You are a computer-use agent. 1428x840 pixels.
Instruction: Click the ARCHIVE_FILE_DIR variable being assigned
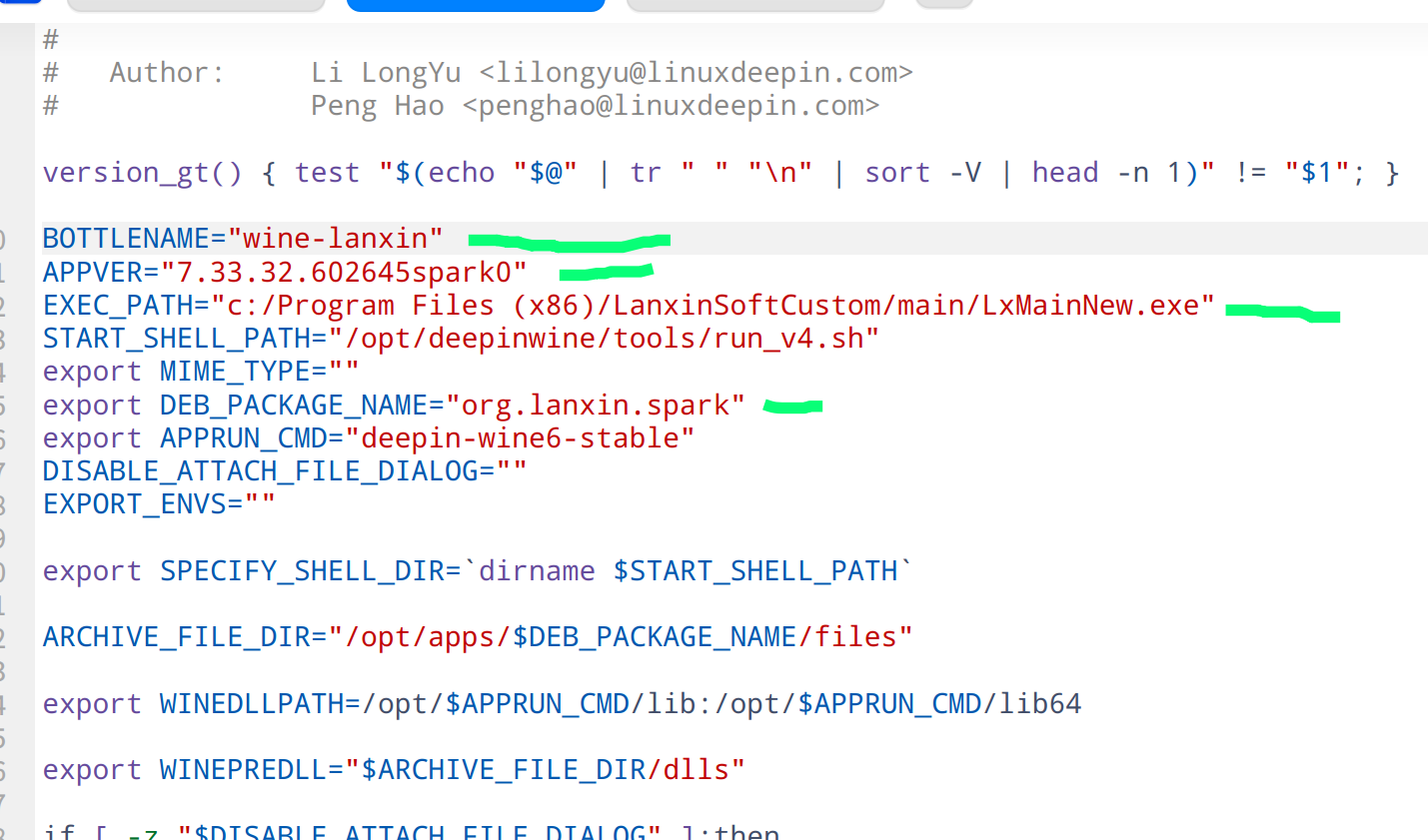pyautogui.click(x=176, y=637)
